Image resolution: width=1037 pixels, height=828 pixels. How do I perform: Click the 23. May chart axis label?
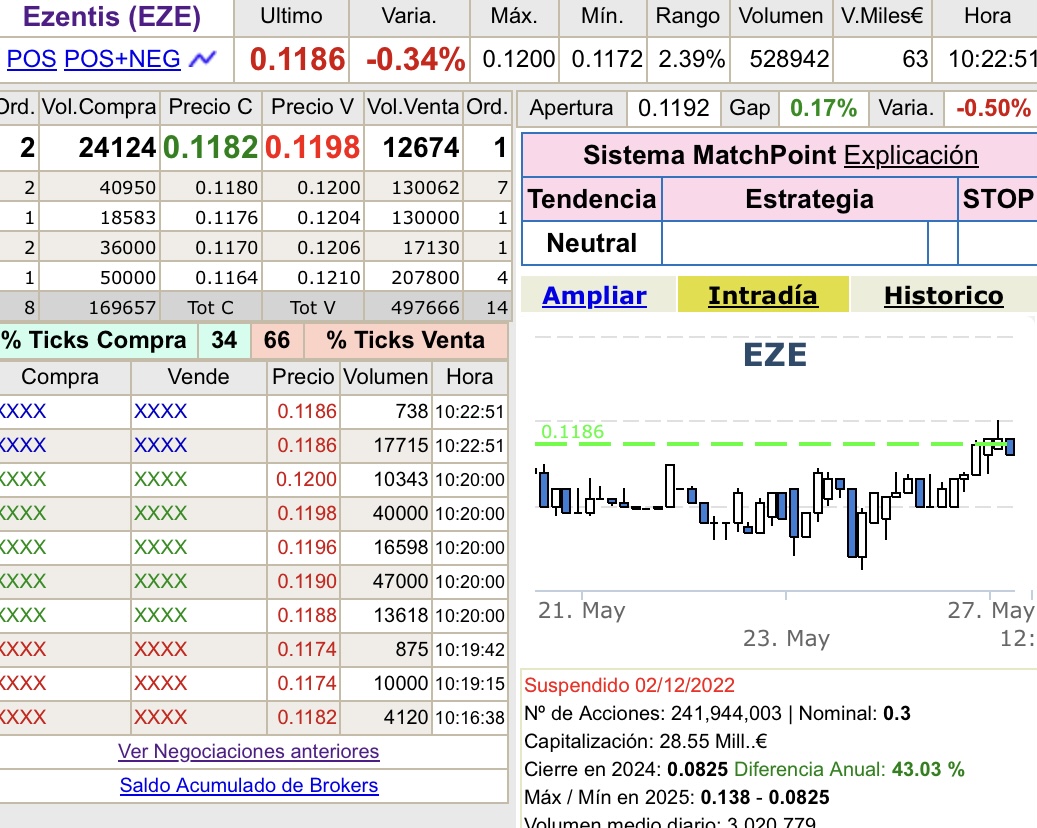click(786, 638)
